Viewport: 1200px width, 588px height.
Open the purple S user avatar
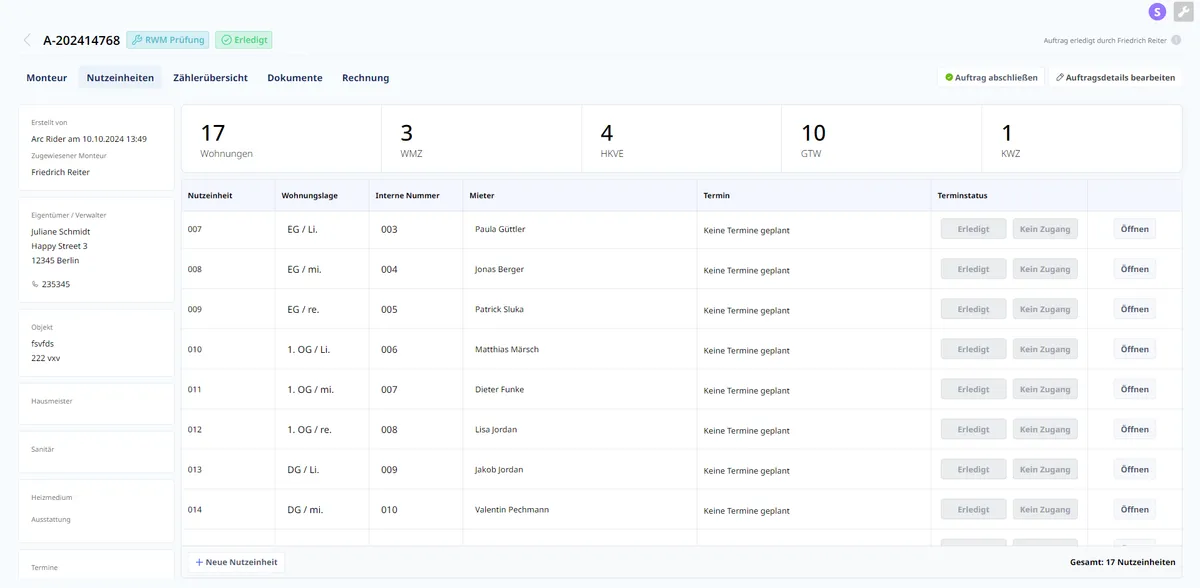click(1157, 12)
